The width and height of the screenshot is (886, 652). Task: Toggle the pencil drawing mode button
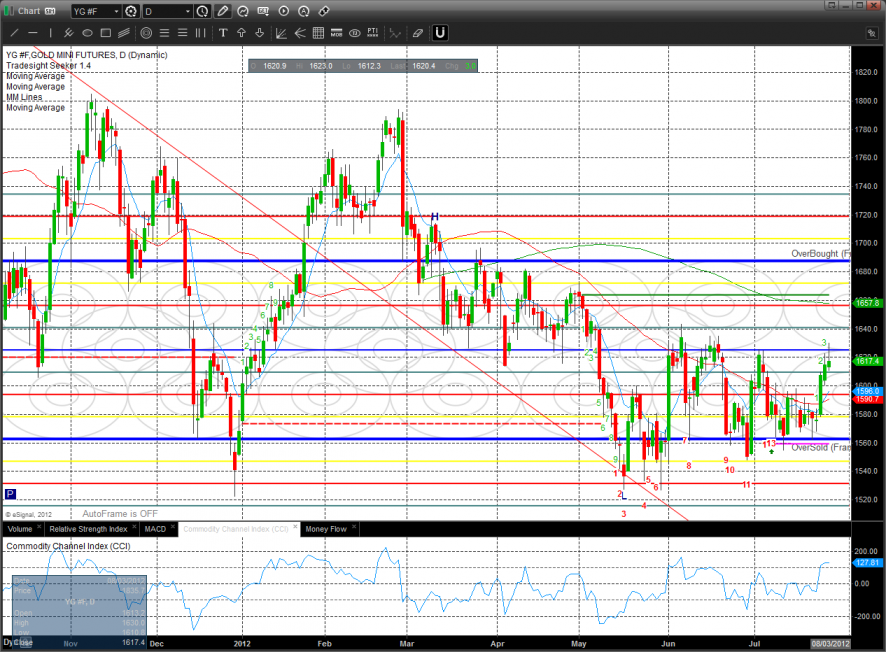pos(223,11)
